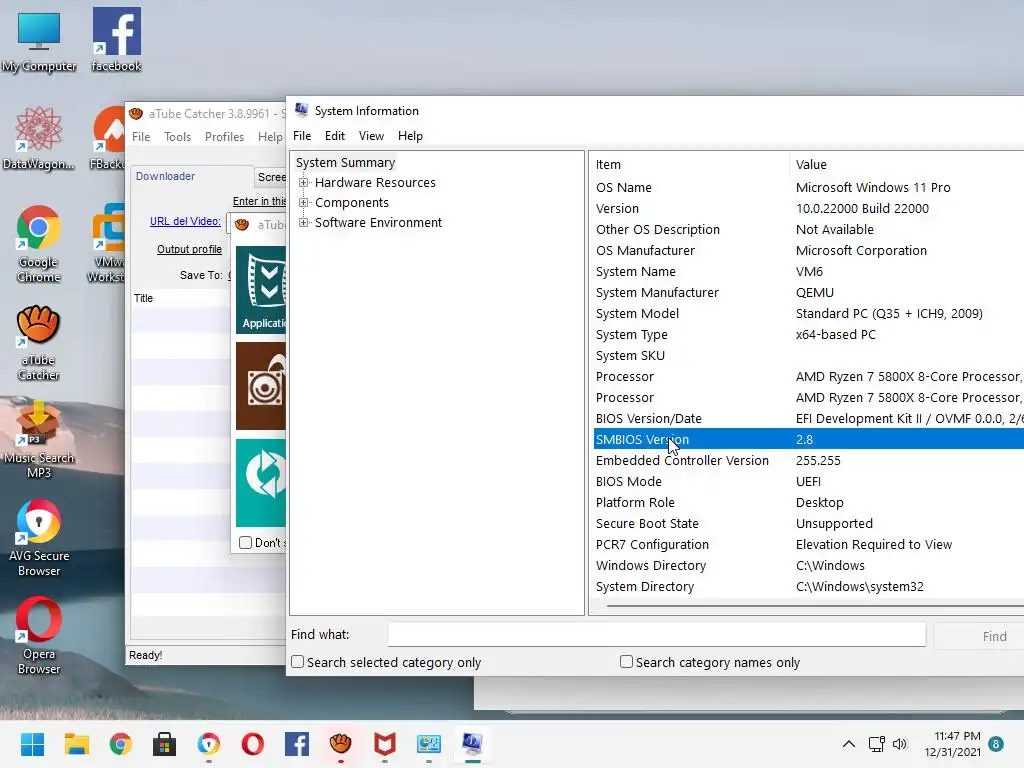
Task: Expand the Components tree node
Action: click(x=303, y=202)
